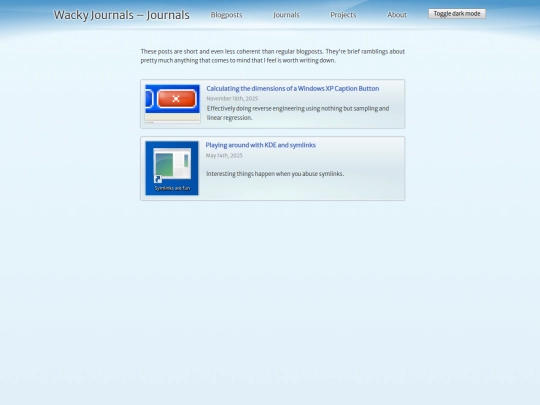Visit the About page
The width and height of the screenshot is (540, 405).
(x=397, y=15)
